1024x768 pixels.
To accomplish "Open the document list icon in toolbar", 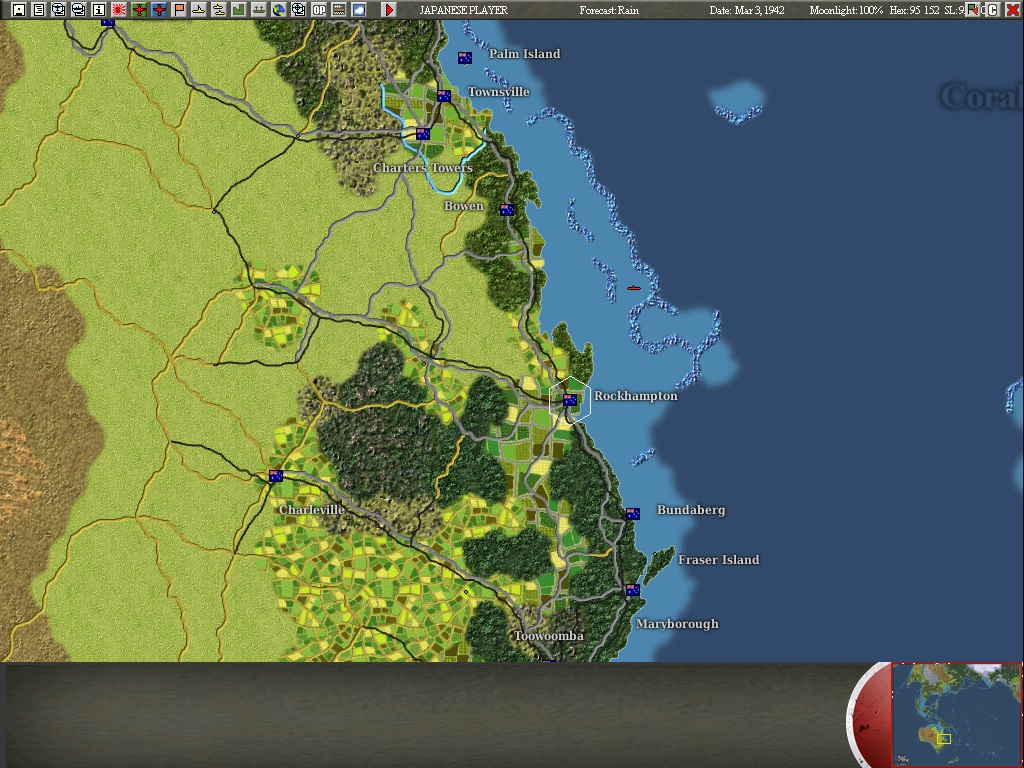I will pos(39,10).
